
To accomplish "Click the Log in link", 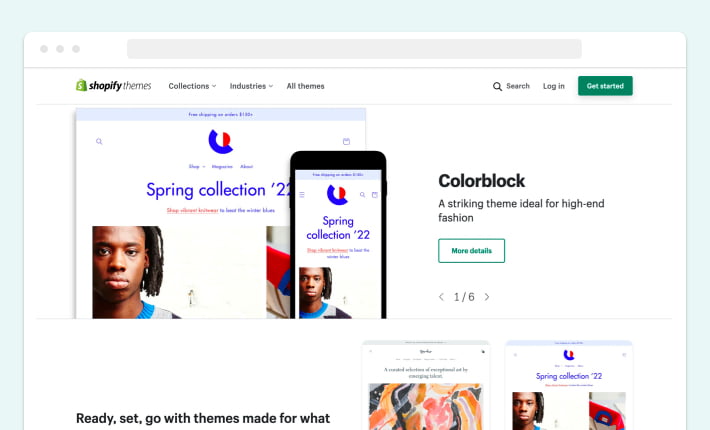I will pos(554,86).
